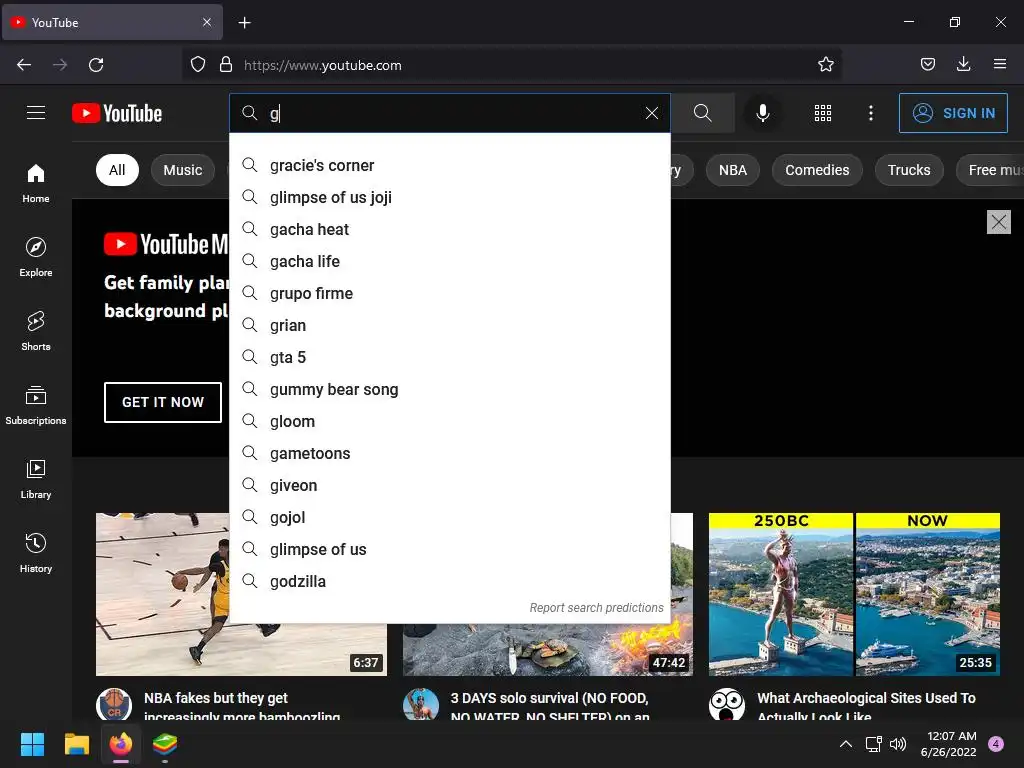
Task: Open Subscriptions in the sidebar
Action: (36, 405)
